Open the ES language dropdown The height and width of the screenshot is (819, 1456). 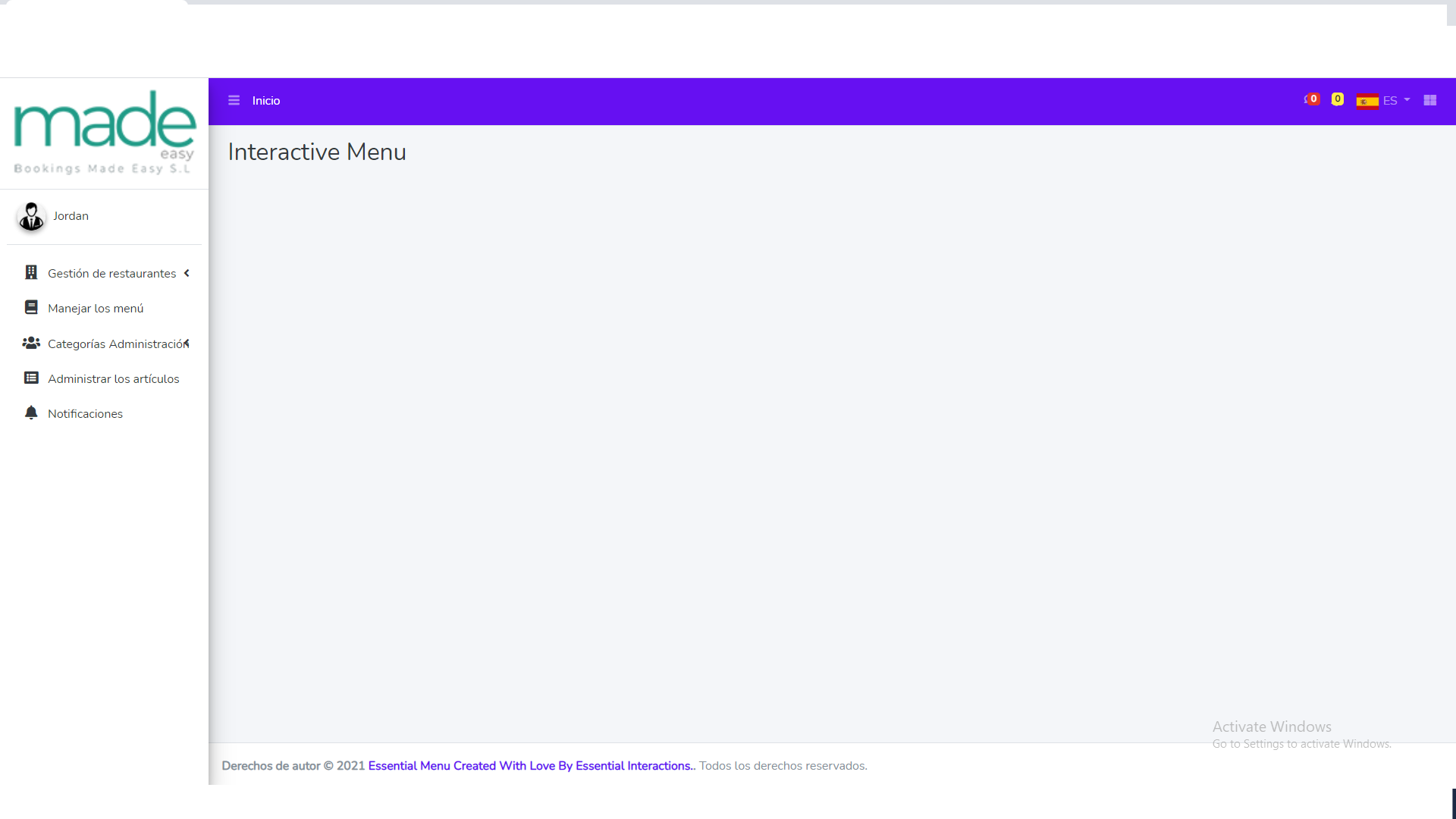click(x=1396, y=100)
